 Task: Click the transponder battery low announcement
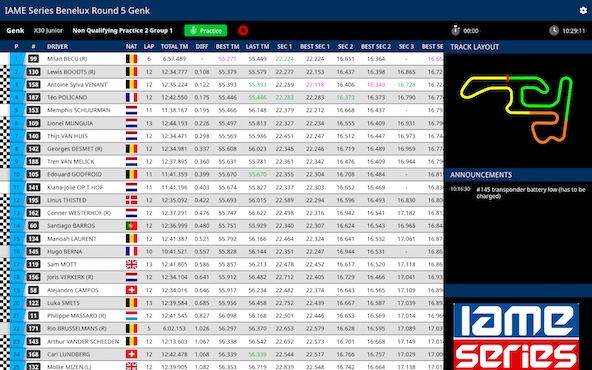click(530, 193)
